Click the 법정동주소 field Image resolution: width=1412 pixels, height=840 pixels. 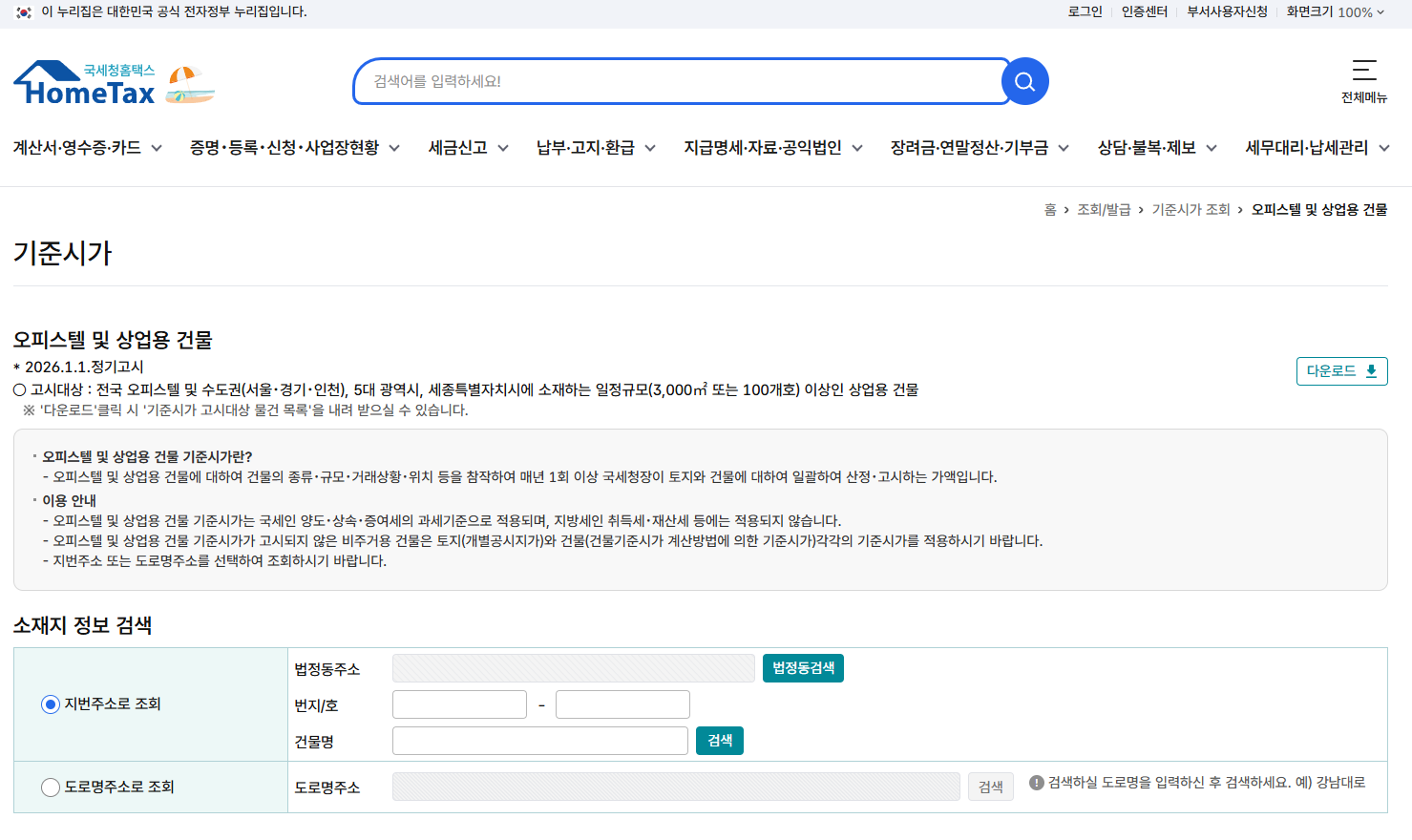pyautogui.click(x=574, y=668)
